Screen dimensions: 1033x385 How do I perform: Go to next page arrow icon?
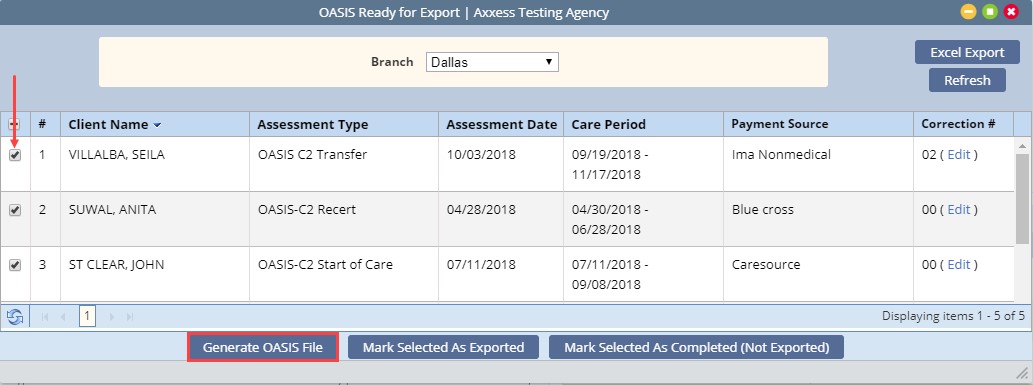(x=111, y=316)
